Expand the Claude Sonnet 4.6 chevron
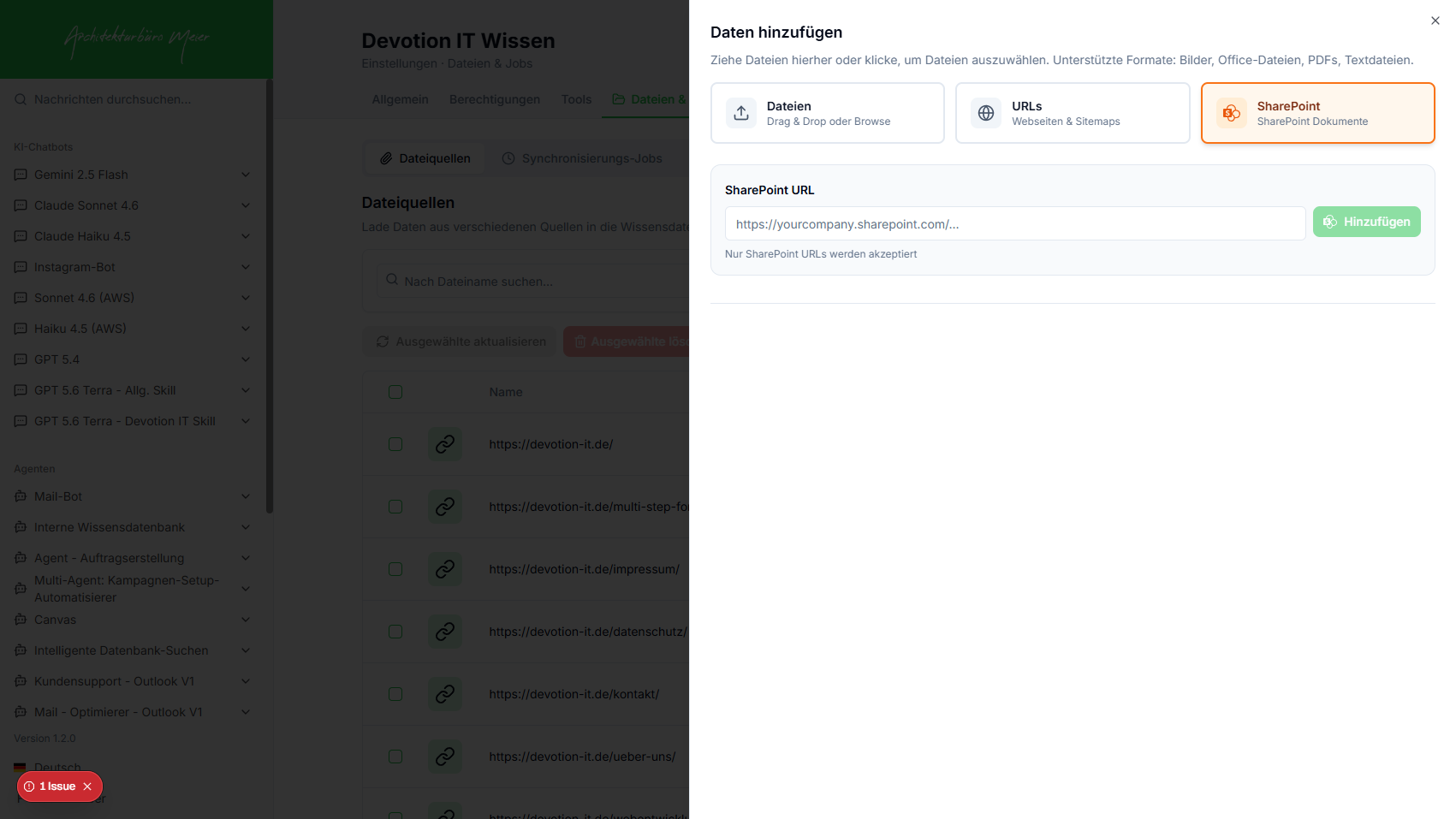1456x819 pixels. [x=246, y=205]
